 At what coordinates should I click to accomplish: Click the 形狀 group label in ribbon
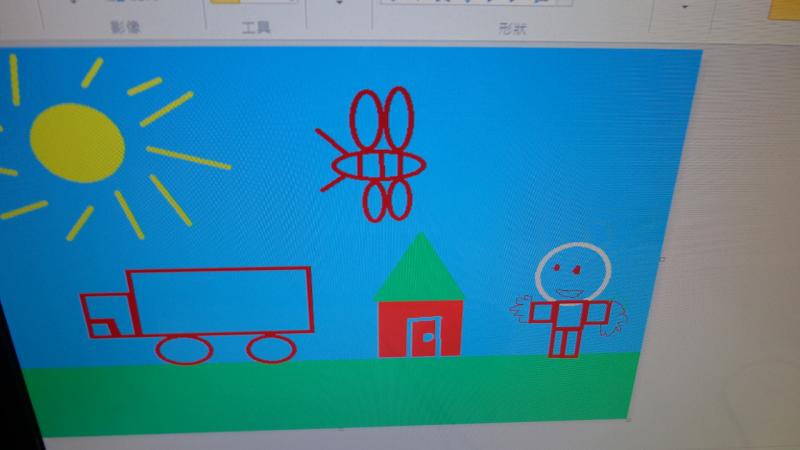click(x=512, y=29)
